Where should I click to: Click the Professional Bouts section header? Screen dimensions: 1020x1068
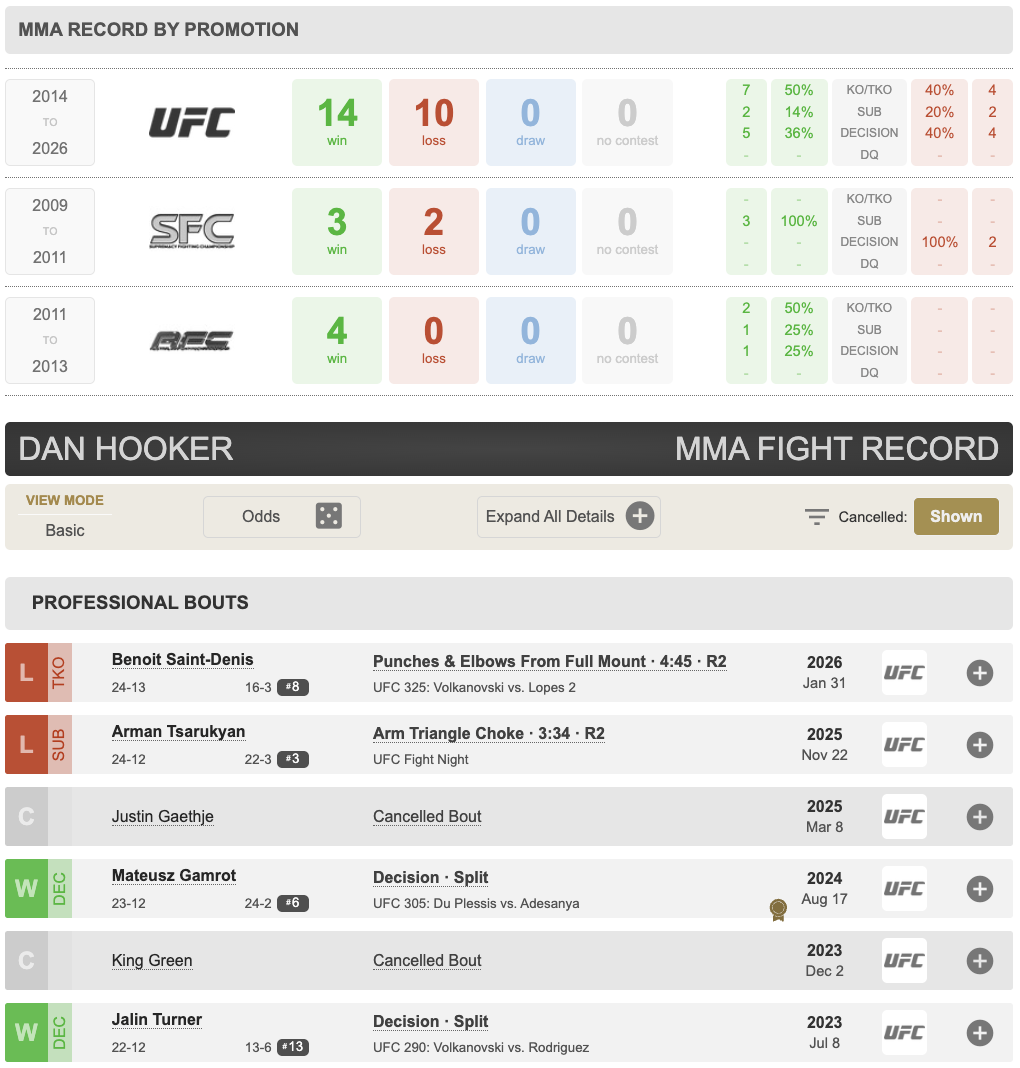click(x=140, y=603)
